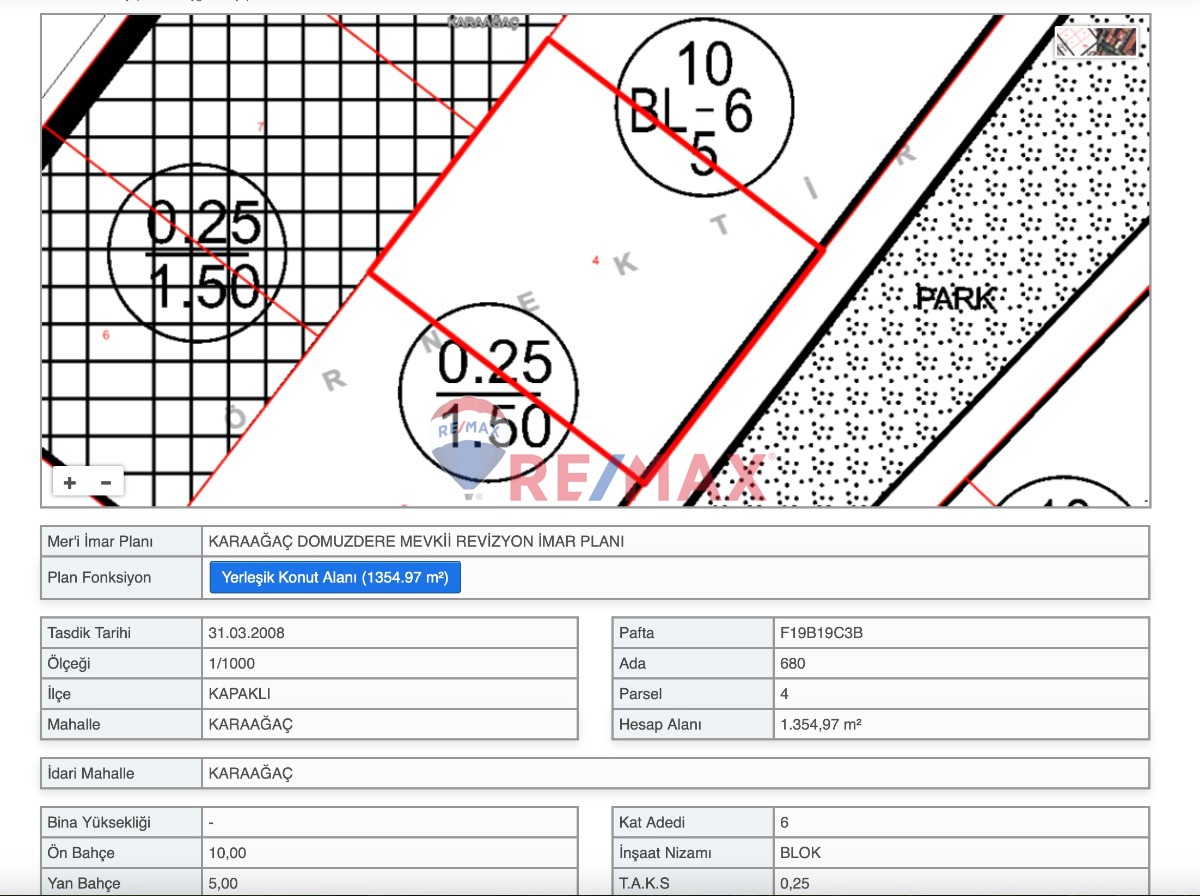Click the Ada value 680
1200x896 pixels.
[x=792, y=663]
